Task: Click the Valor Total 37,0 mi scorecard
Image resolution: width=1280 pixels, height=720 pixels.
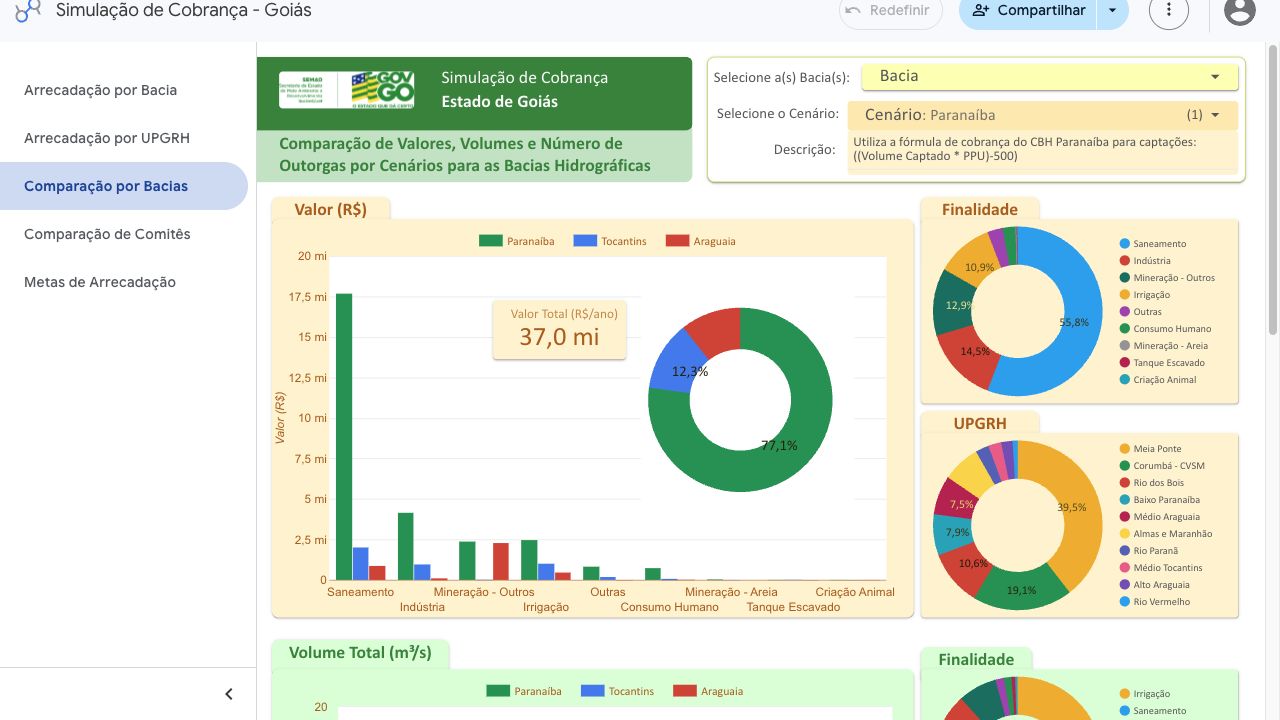Action: tap(559, 329)
